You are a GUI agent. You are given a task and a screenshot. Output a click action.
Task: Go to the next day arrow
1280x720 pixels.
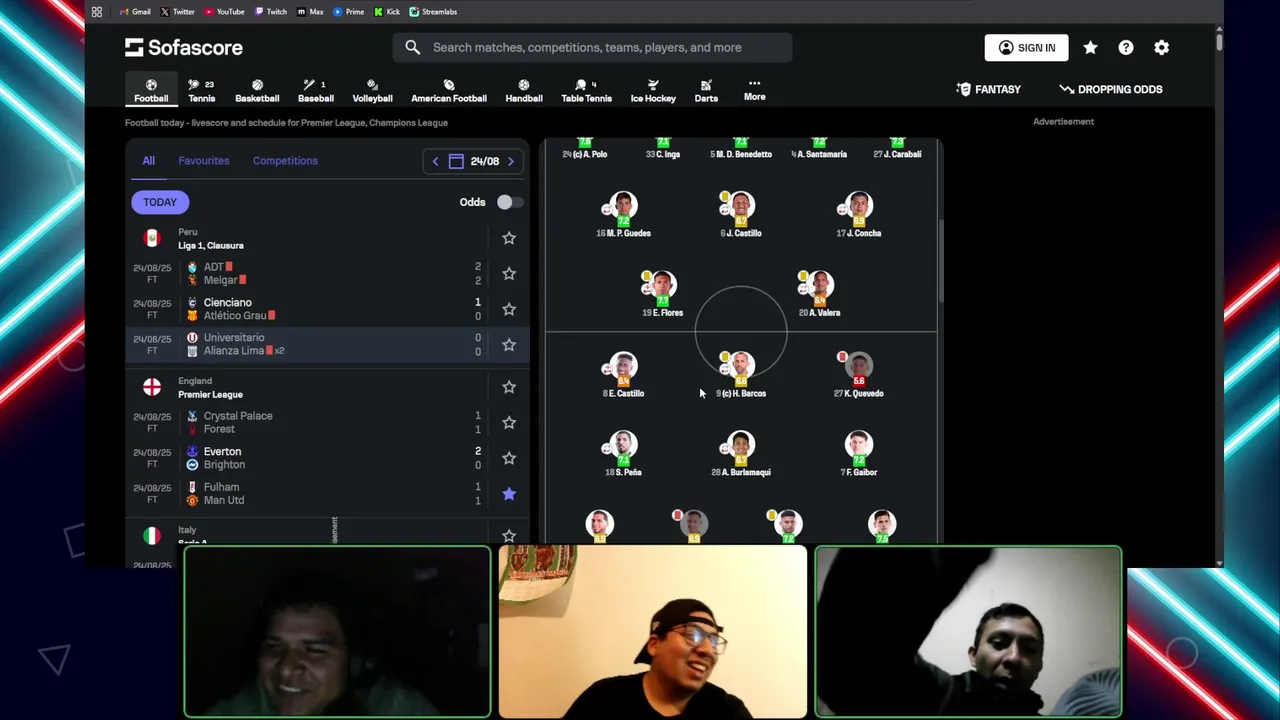click(x=510, y=161)
